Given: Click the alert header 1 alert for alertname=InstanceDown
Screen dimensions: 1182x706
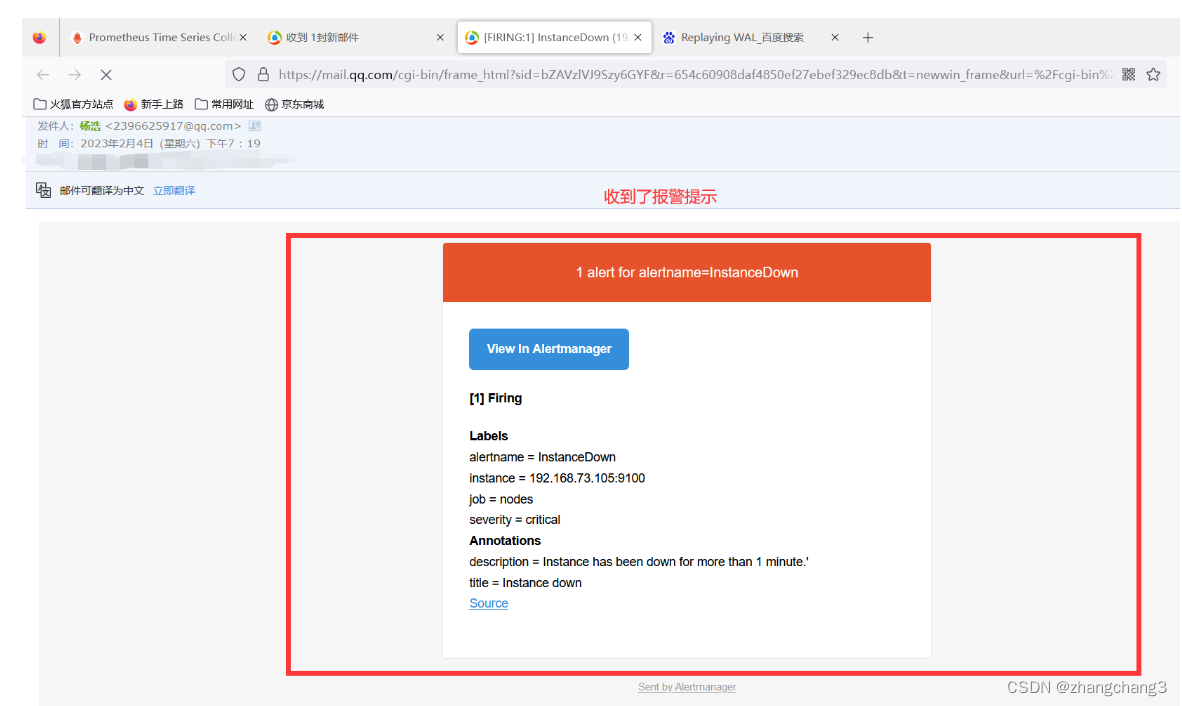Looking at the screenshot, I should pyautogui.click(x=687, y=273).
